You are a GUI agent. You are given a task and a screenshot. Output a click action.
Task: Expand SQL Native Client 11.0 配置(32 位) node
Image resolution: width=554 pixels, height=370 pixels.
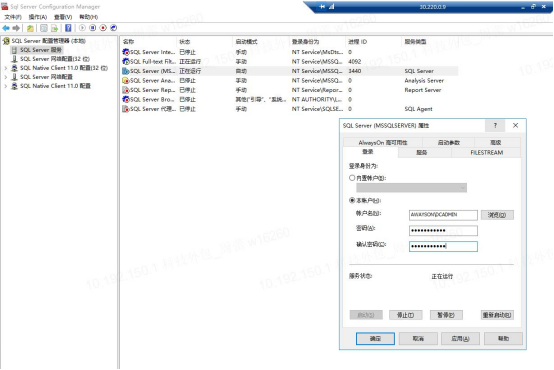[6, 68]
